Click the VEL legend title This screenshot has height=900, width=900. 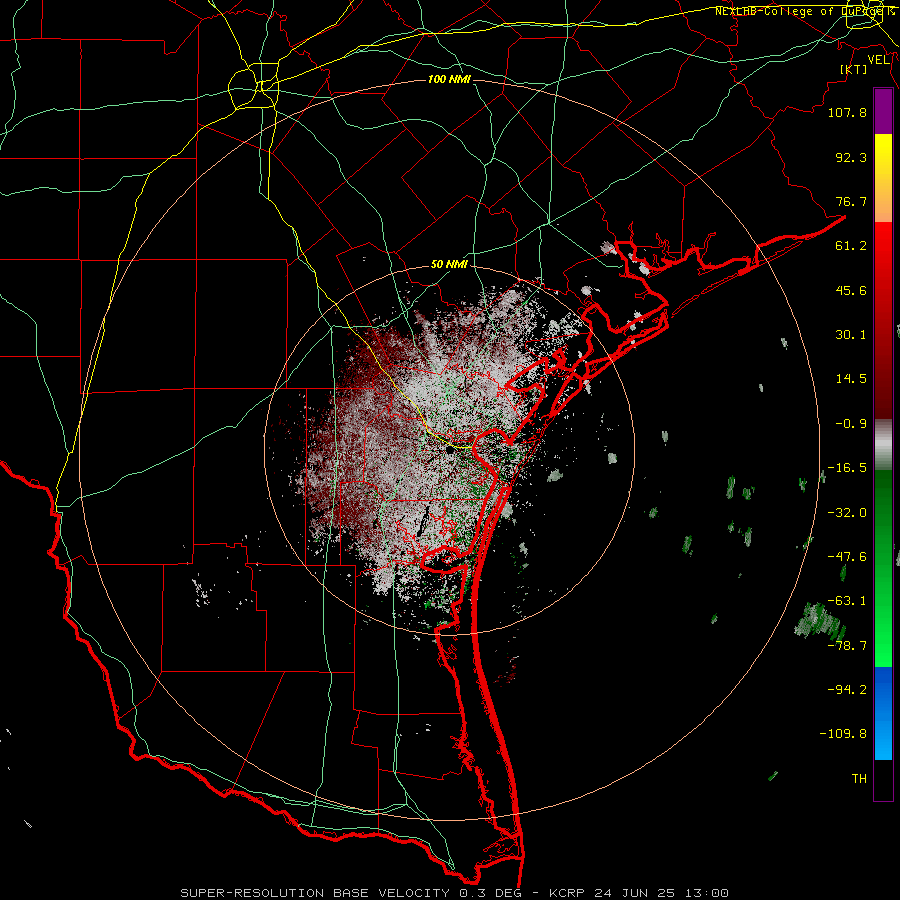(878, 60)
